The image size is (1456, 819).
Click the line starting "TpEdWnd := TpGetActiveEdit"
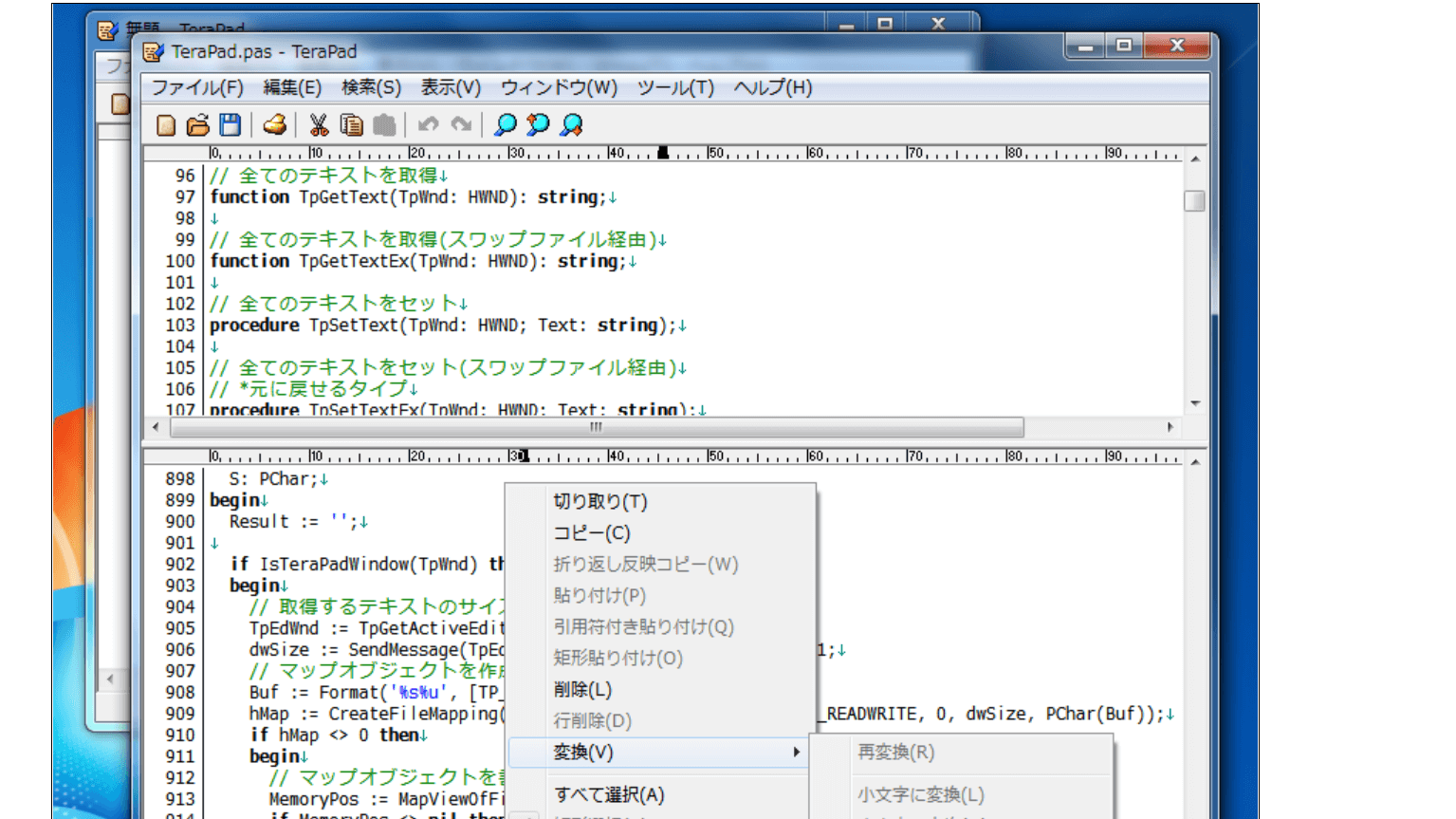pos(377,628)
